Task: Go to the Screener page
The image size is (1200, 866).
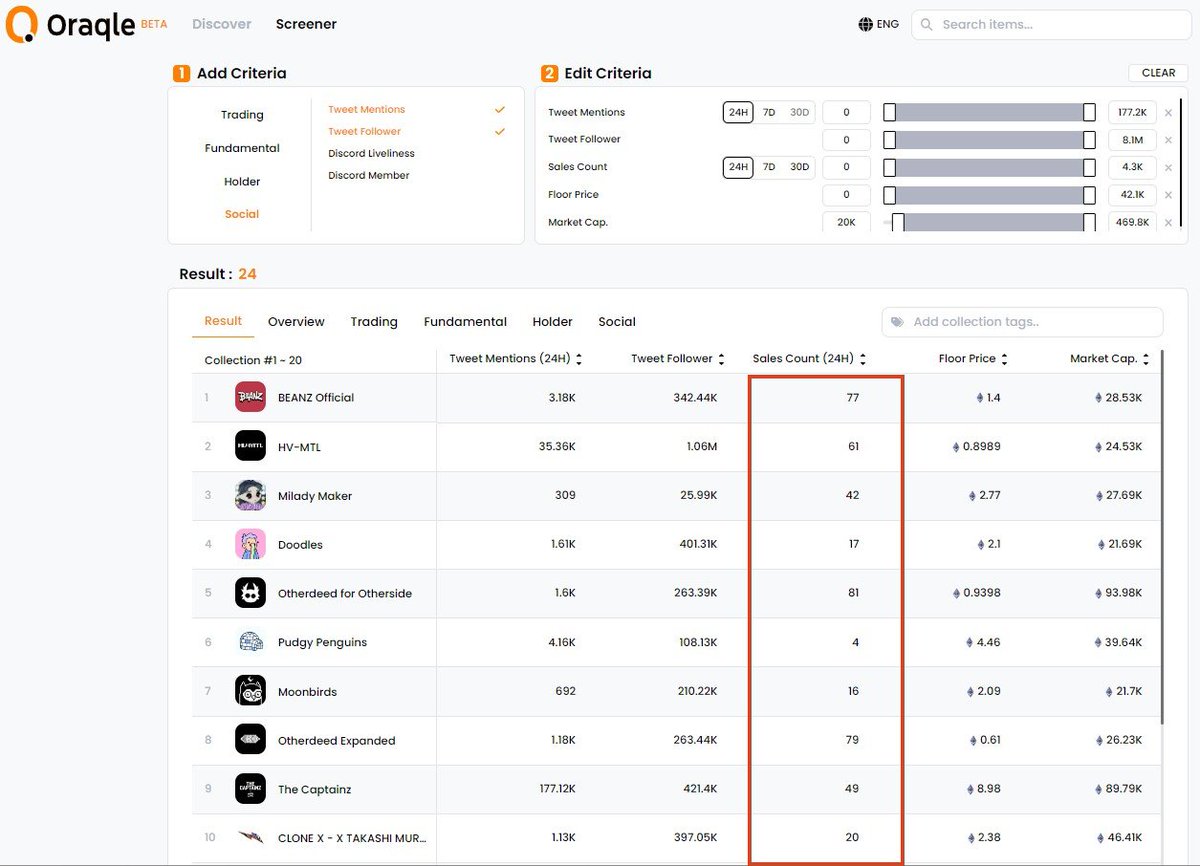Action: click(x=306, y=24)
